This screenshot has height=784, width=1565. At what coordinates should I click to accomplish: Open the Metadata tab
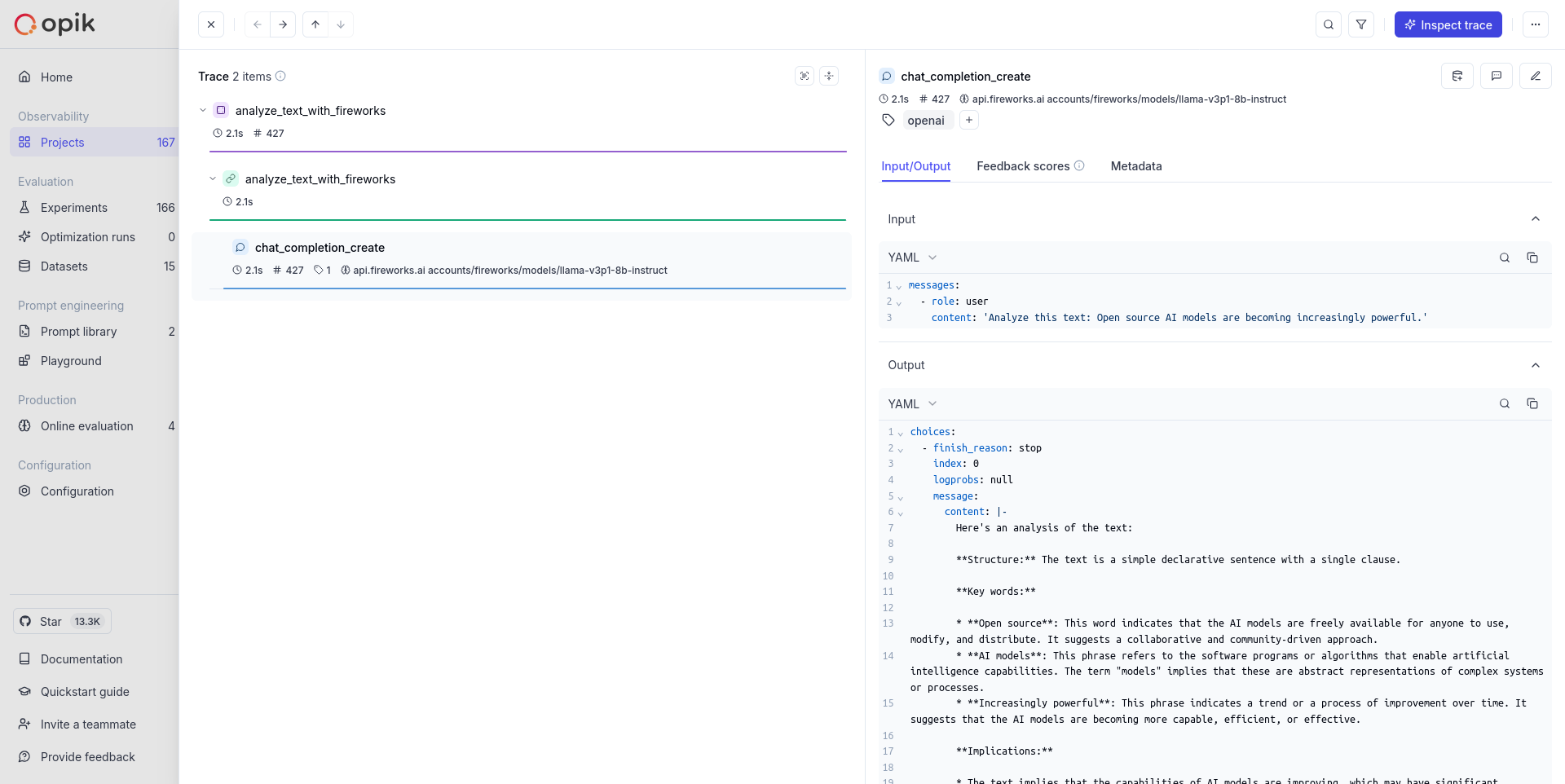coord(1136,166)
